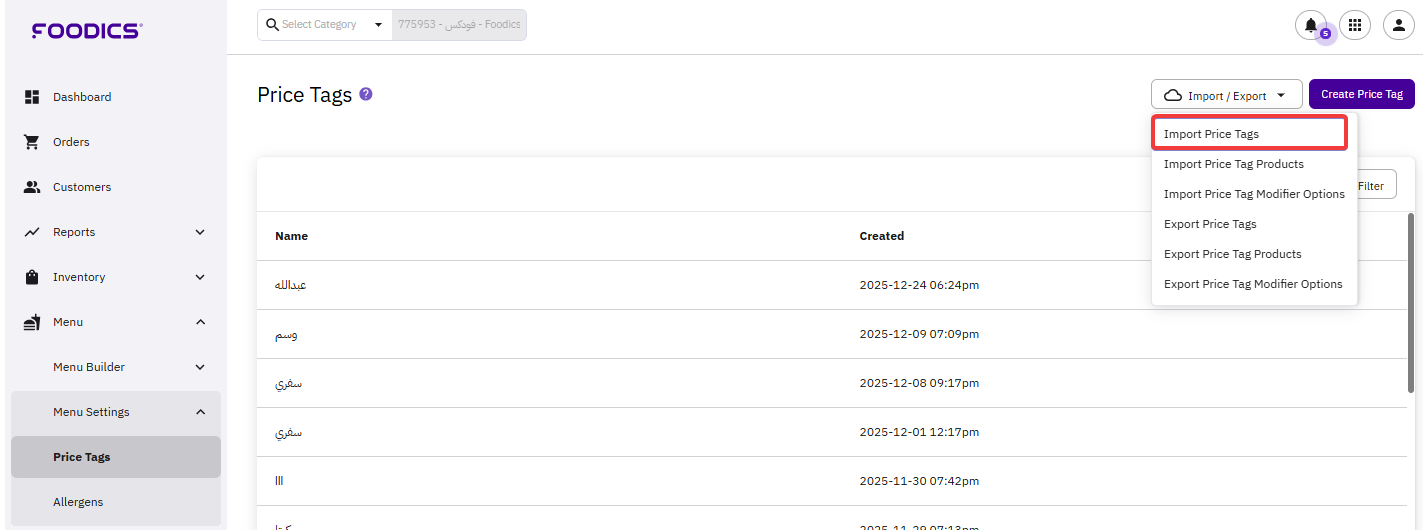The width and height of the screenshot is (1423, 530).
Task: Click the notifications bell icon
Action: 1310,25
